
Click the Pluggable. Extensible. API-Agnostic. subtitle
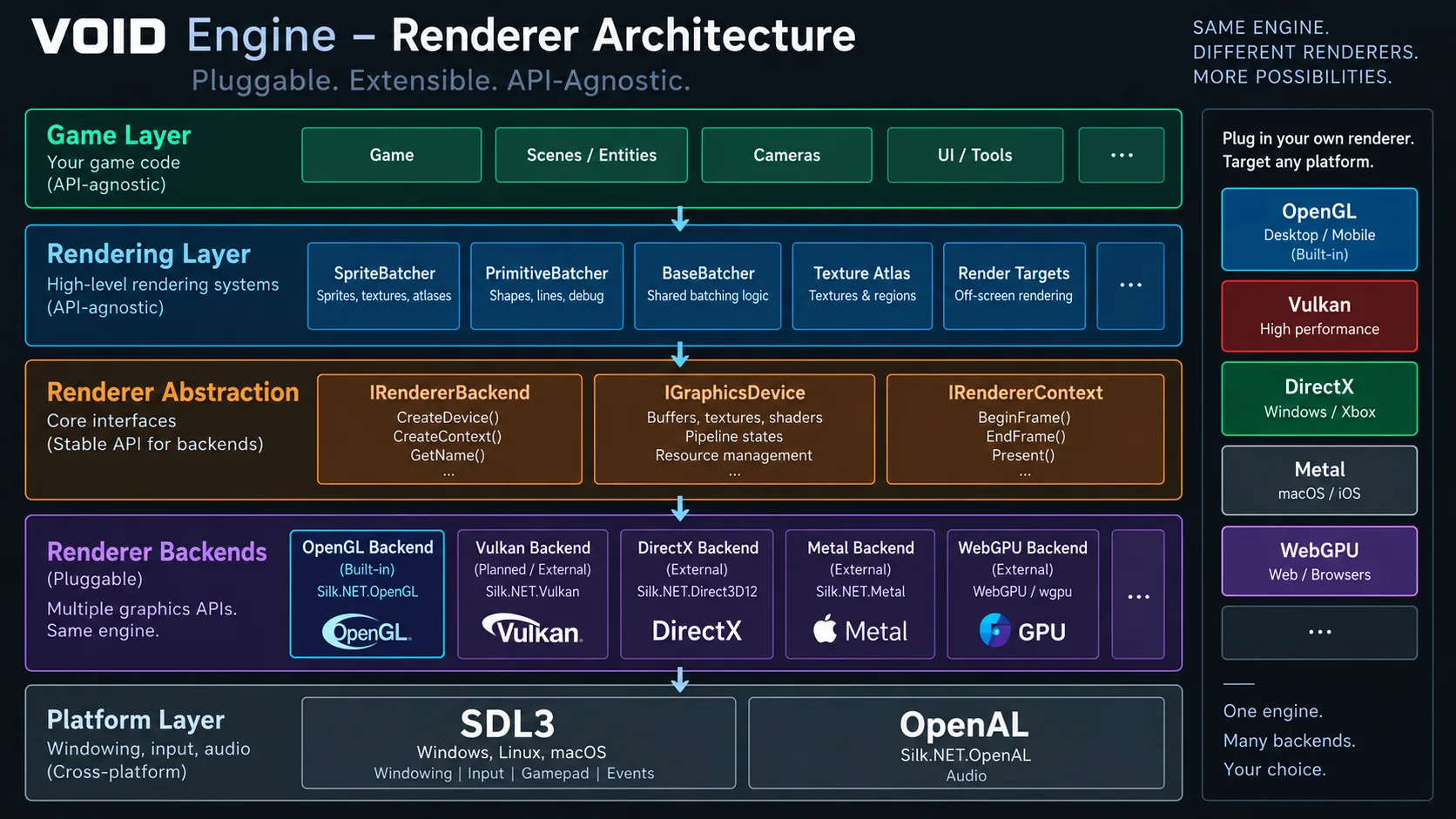[x=441, y=81]
